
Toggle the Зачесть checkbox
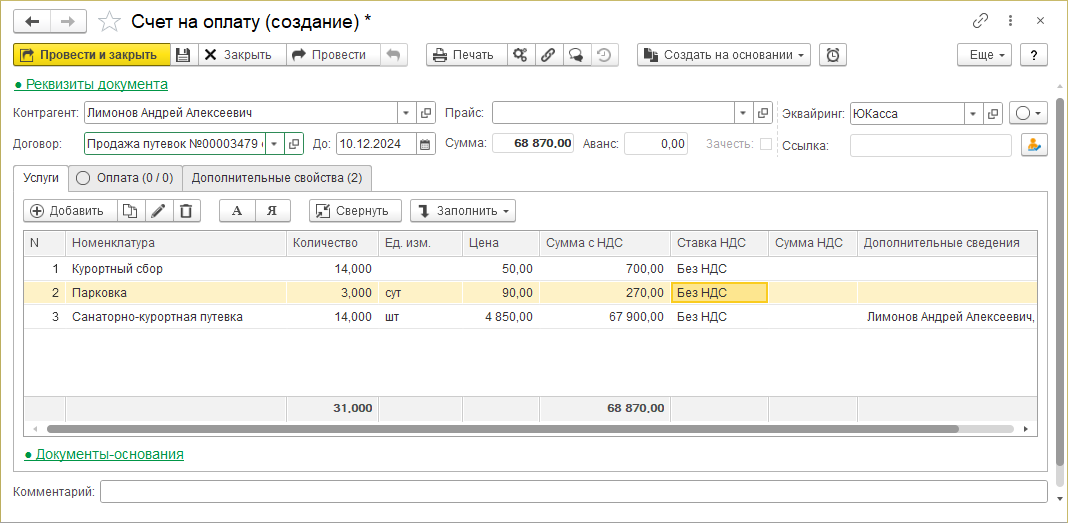coord(766,144)
